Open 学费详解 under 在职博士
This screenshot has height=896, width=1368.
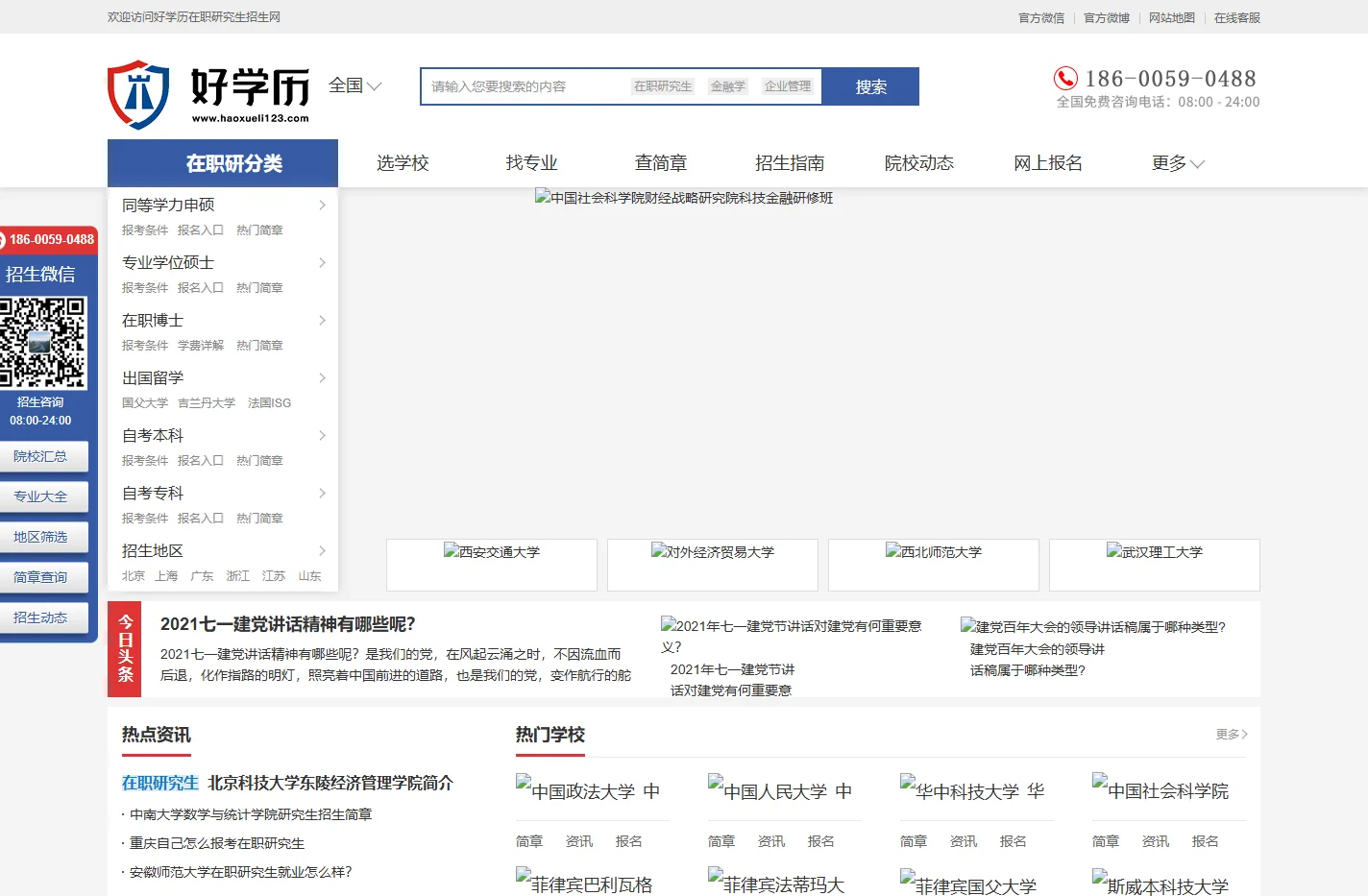tap(201, 346)
